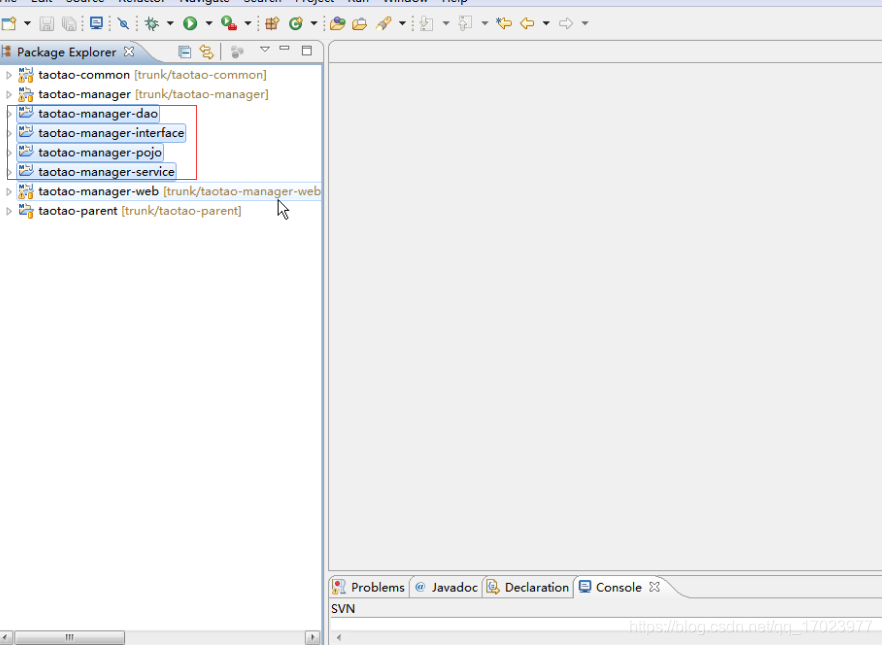
Task: Toggle Focus on Active Task
Action: click(237, 52)
